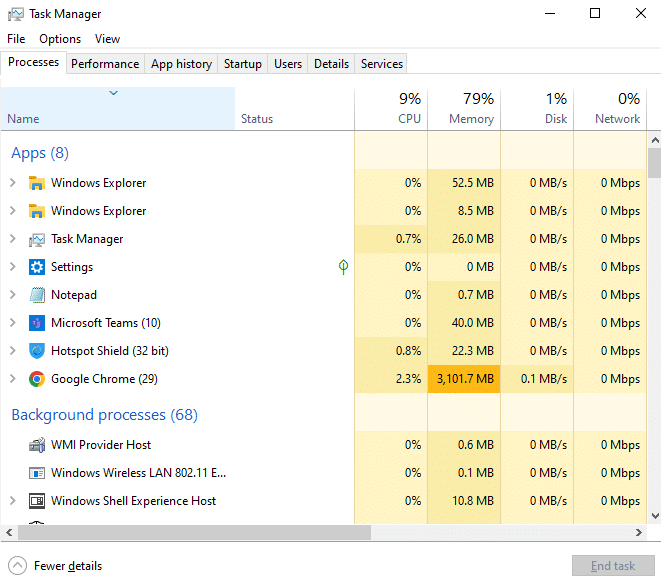The width and height of the screenshot is (661, 583).
Task: Open the Options menu
Action: click(60, 39)
